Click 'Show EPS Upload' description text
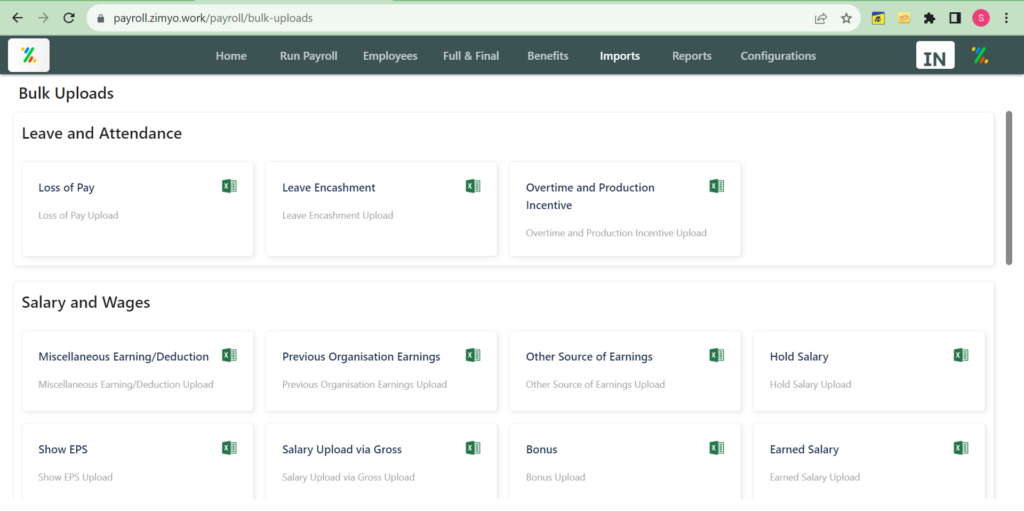Screen dimensions: 1024x512 [75, 477]
